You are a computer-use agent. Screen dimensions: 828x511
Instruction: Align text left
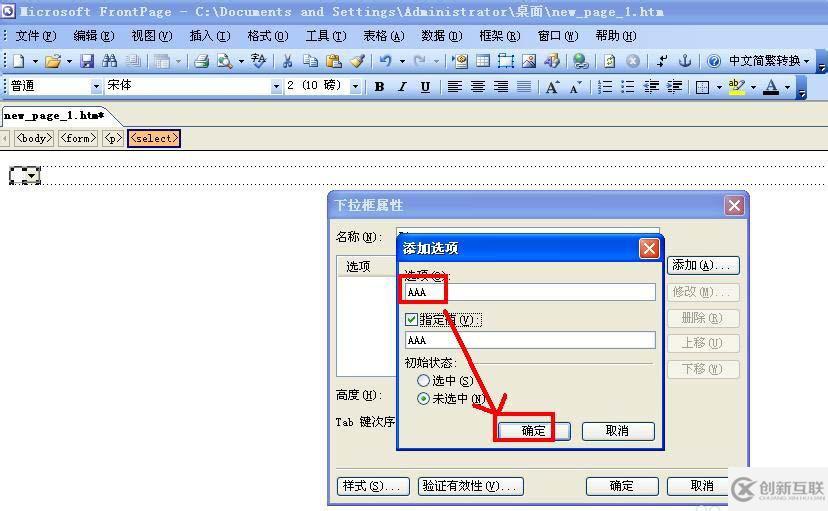pyautogui.click(x=454, y=87)
